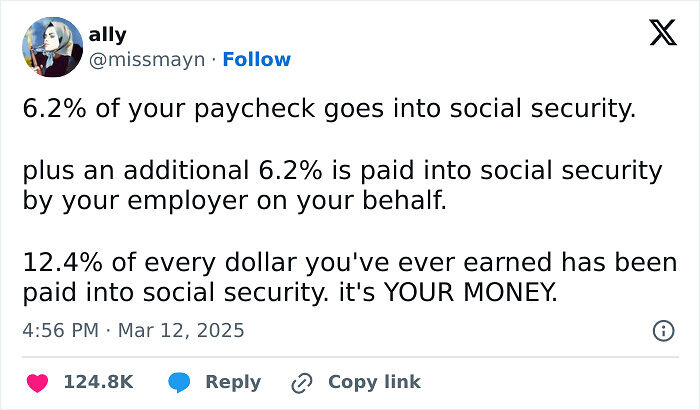Click the Mar 12, 2025 date

[181, 331]
